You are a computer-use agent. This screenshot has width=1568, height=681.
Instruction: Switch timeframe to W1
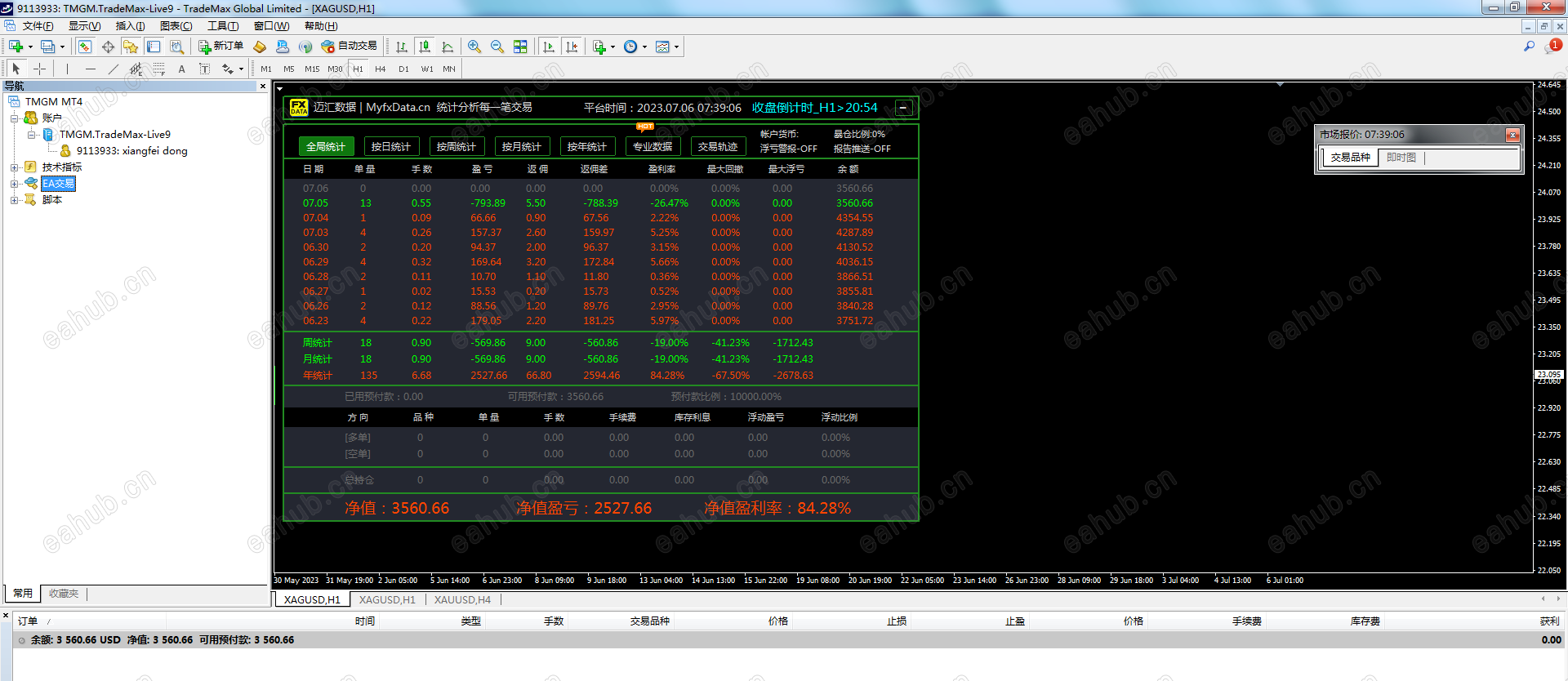click(427, 69)
